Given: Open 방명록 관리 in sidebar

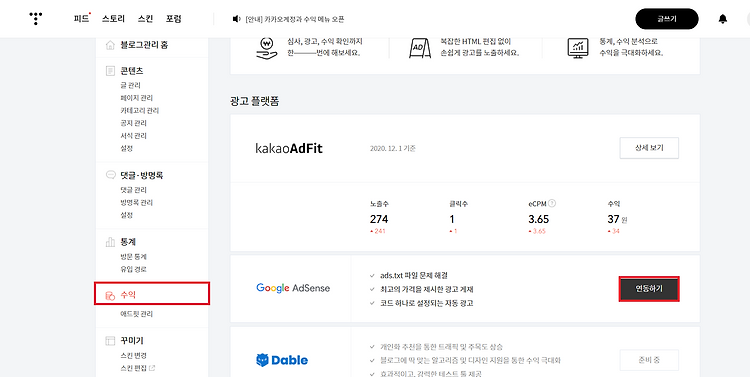Looking at the screenshot, I should (137, 202).
